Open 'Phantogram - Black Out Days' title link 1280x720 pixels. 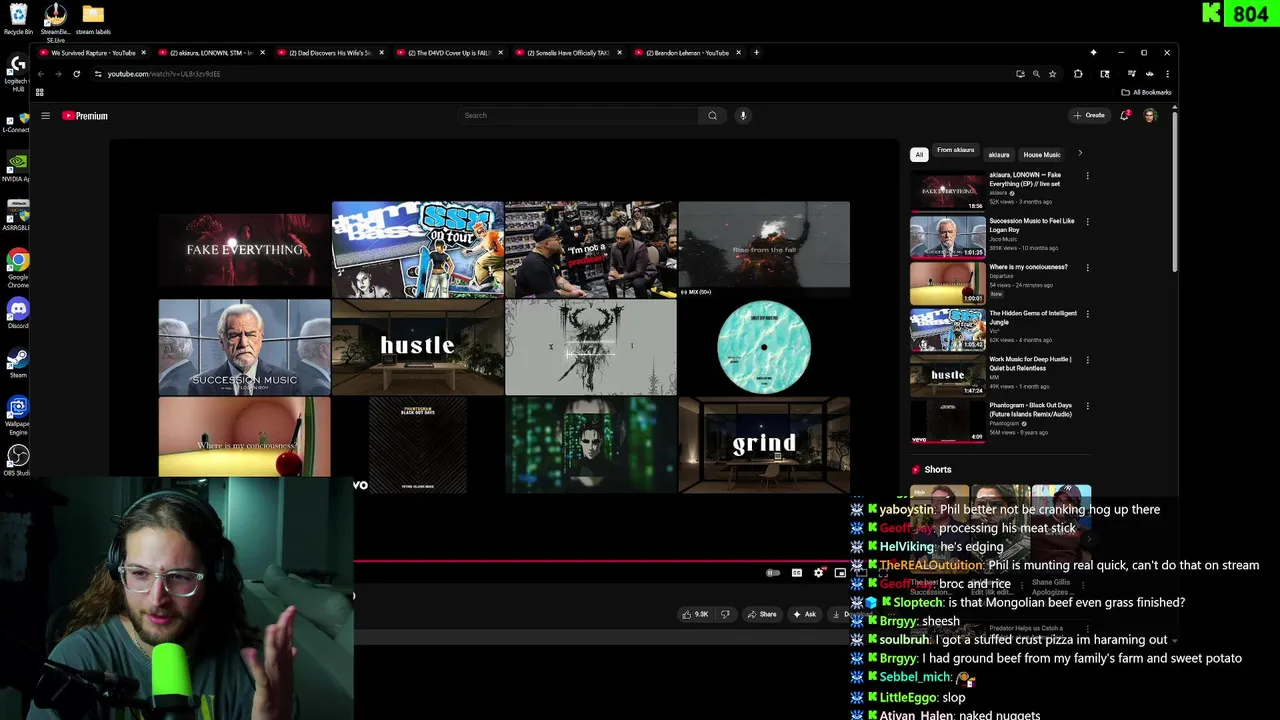(x=1030, y=410)
